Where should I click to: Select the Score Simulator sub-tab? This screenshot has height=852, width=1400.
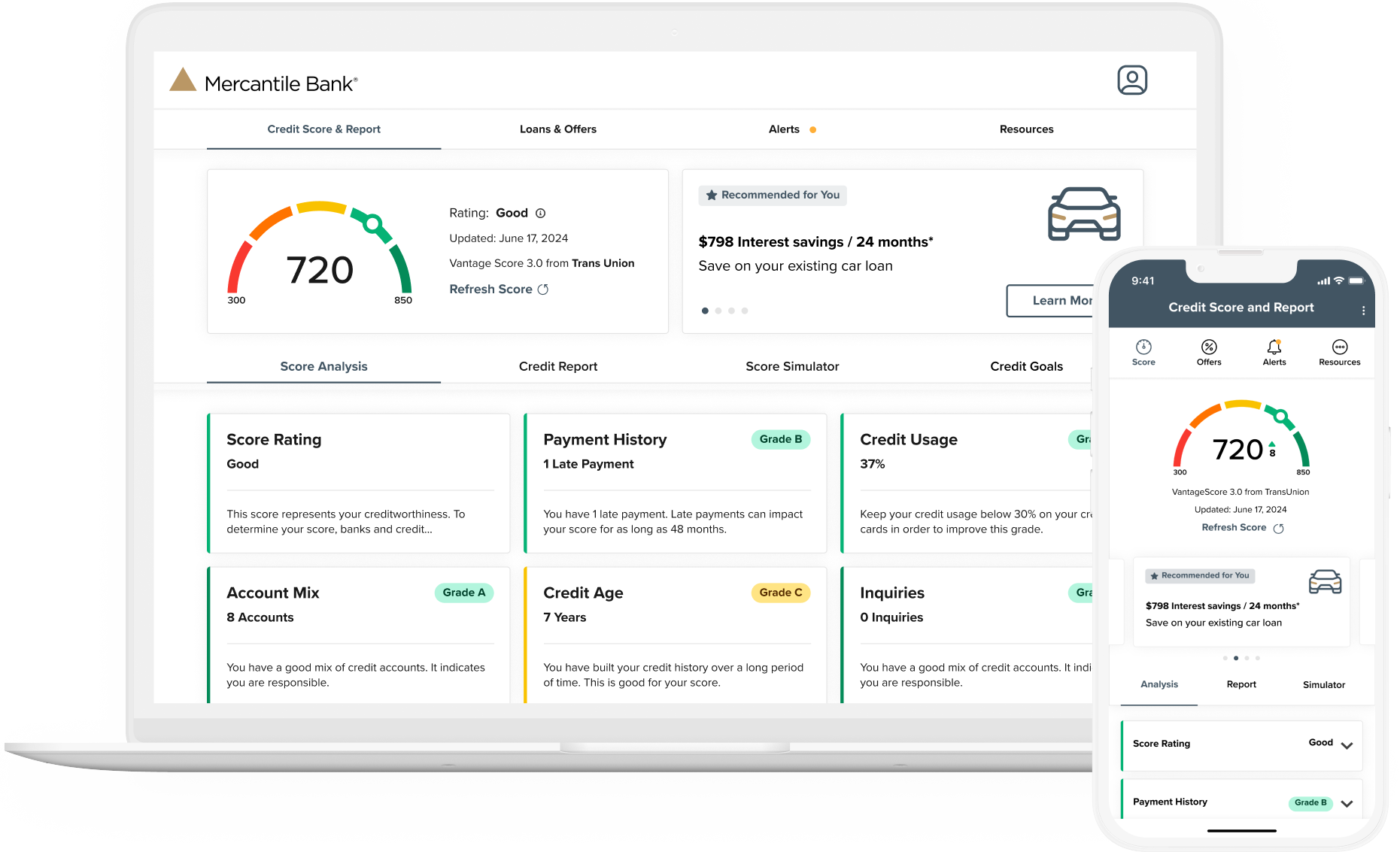click(x=792, y=366)
